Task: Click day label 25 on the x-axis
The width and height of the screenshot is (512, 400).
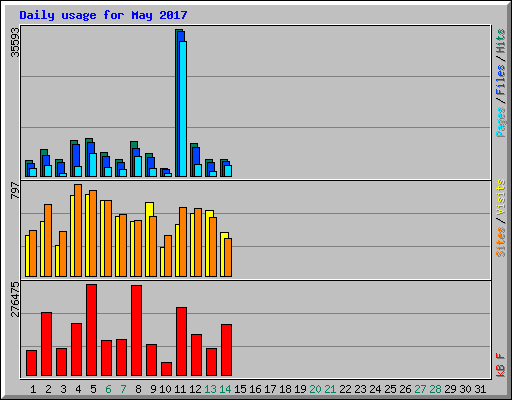Action: (x=390, y=389)
